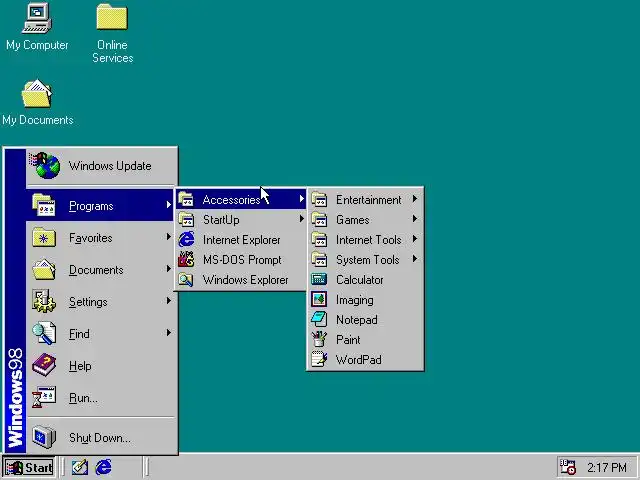Click the Imaging icon in Accessories
640x480 pixels.
point(319,300)
